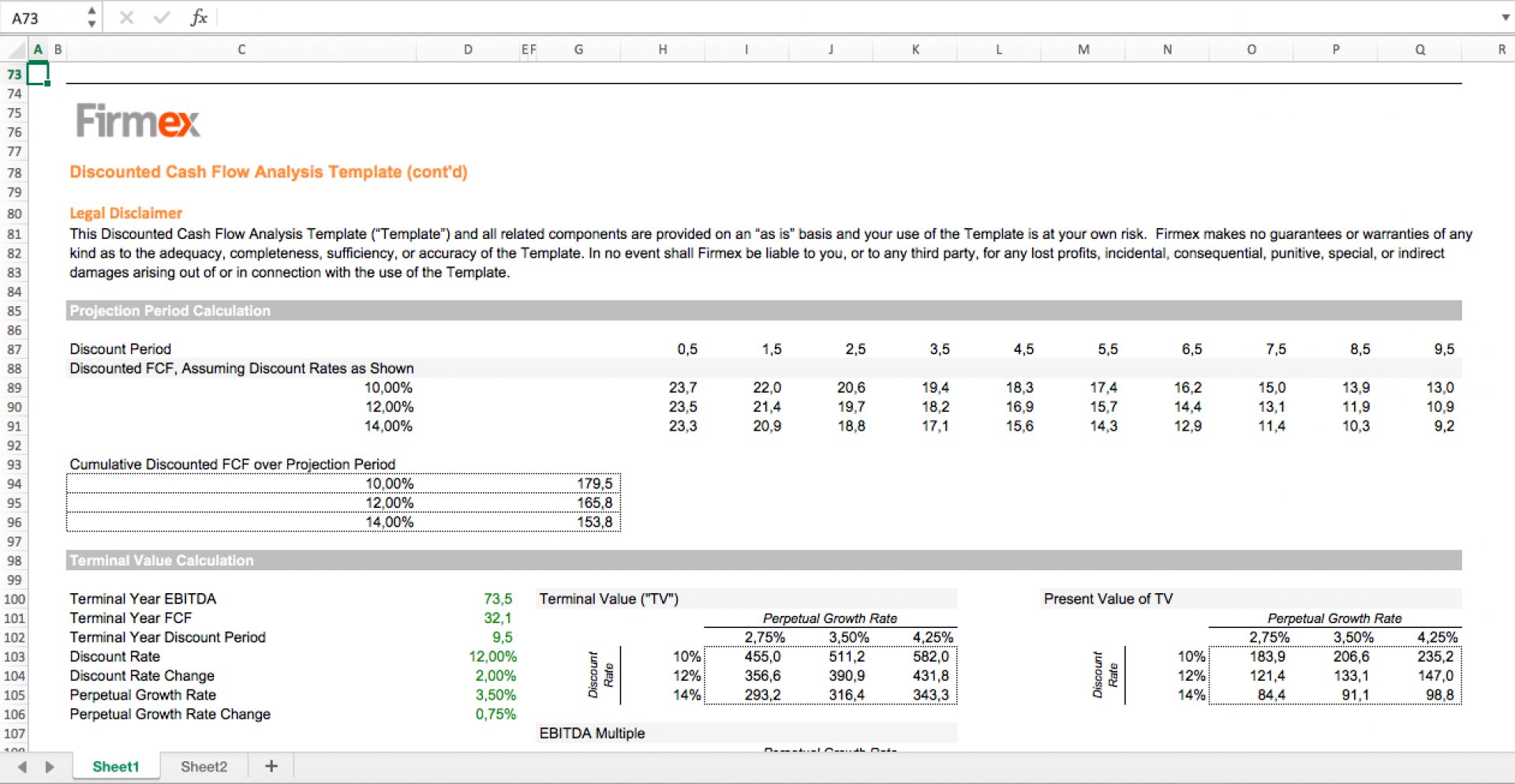Select the active cell A73
The image size is (1515, 784).
[x=38, y=74]
